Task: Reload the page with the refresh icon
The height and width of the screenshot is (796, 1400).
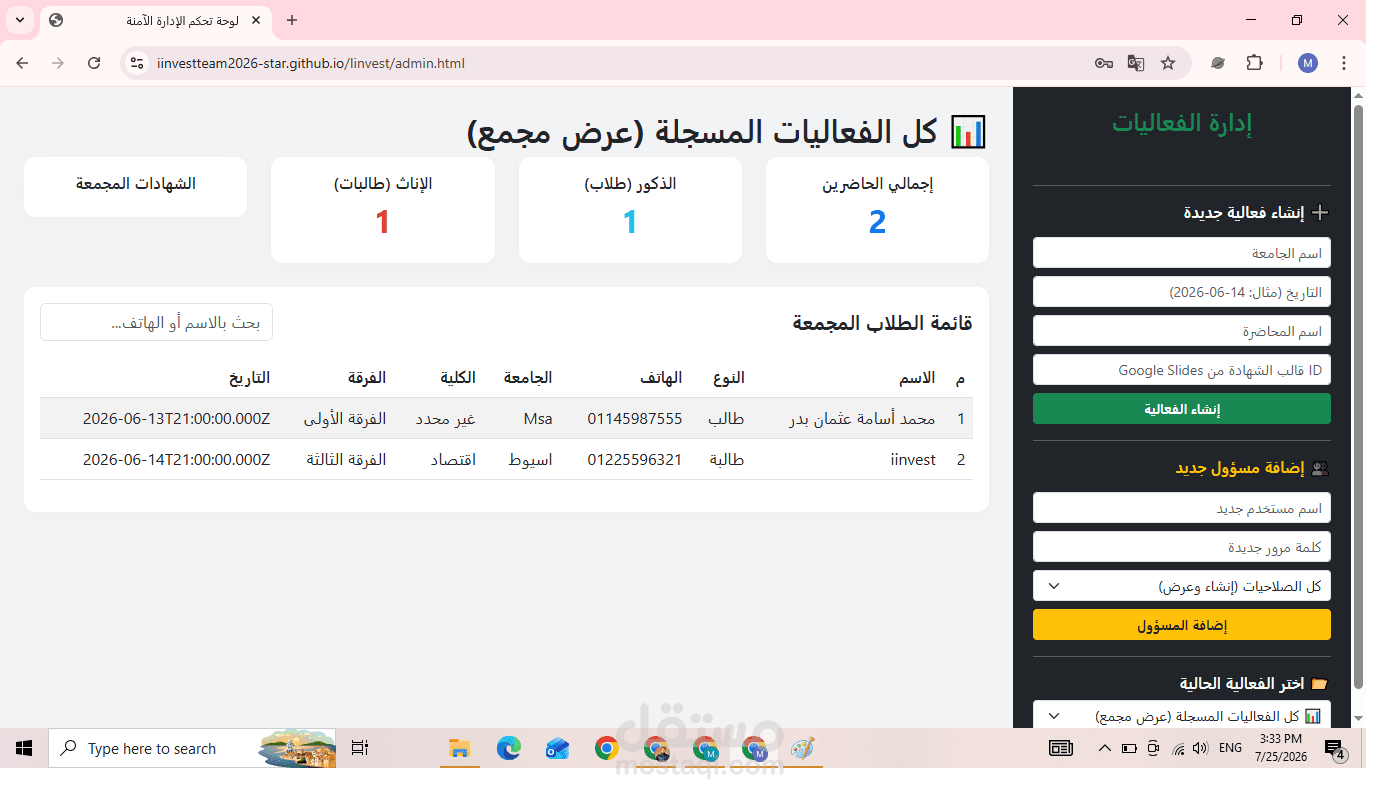Action: click(94, 63)
